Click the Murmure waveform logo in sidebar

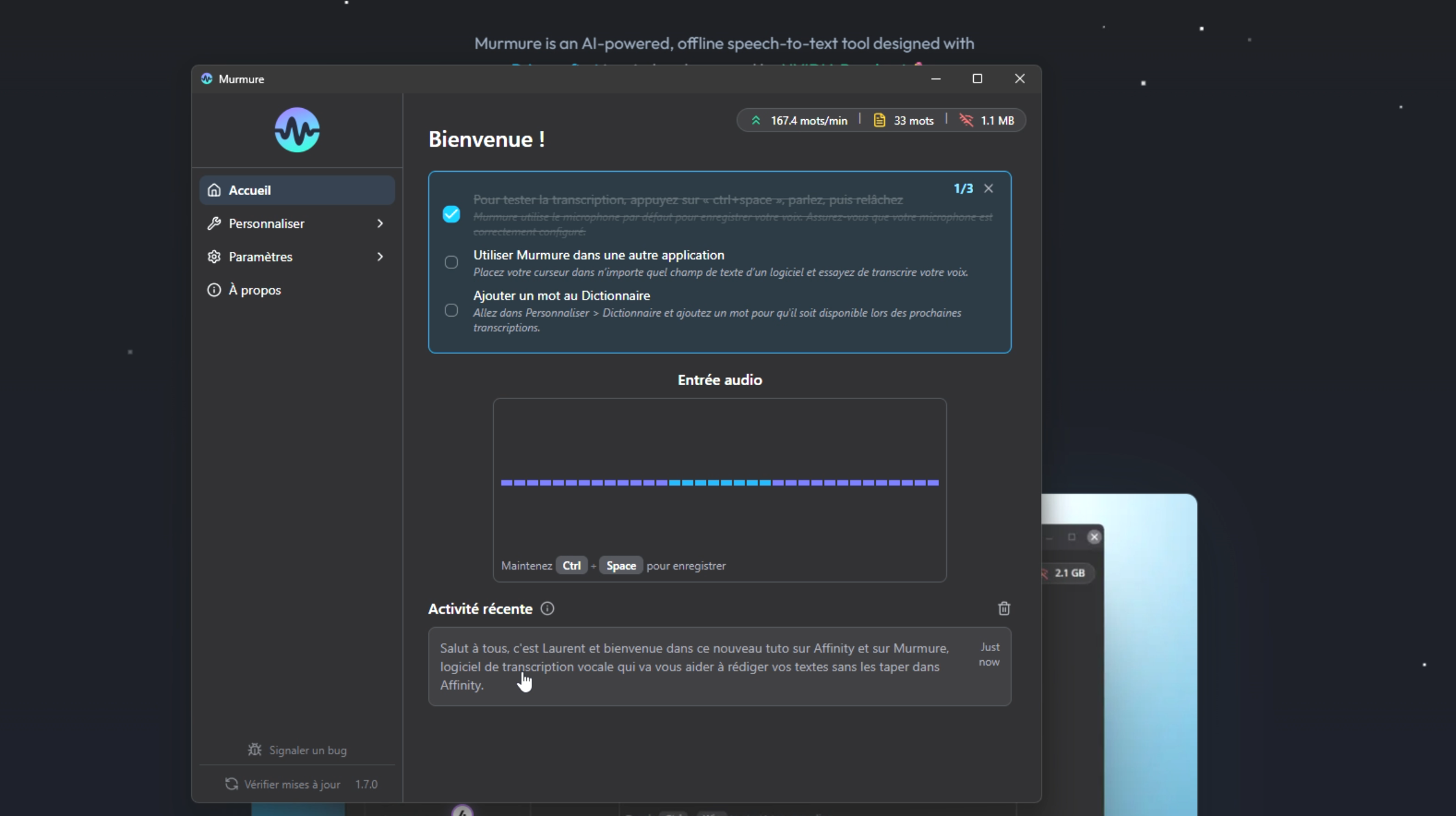[297, 130]
